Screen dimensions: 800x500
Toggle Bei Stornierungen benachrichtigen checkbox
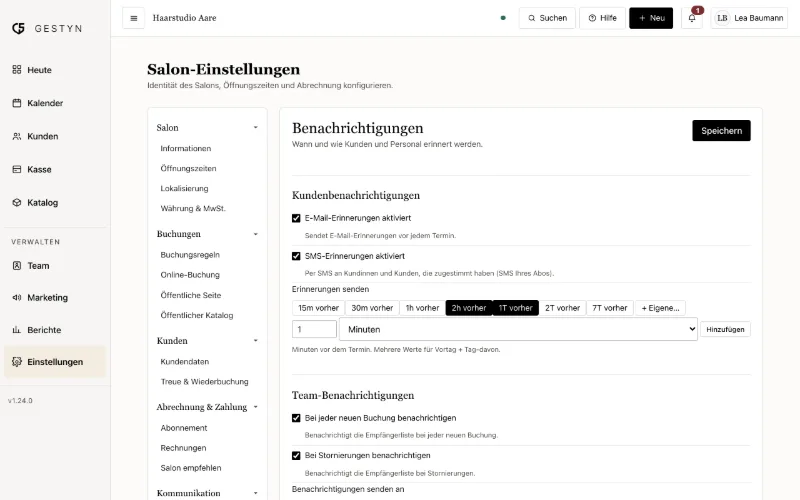point(296,455)
